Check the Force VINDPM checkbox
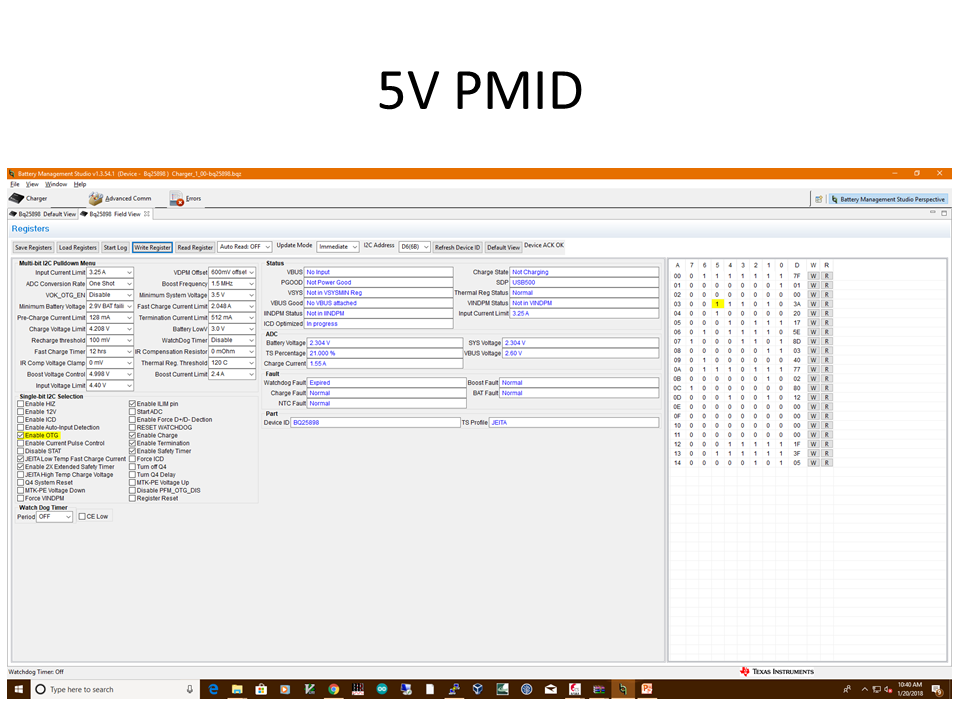This screenshot has width=960, height=720. click(x=21, y=498)
